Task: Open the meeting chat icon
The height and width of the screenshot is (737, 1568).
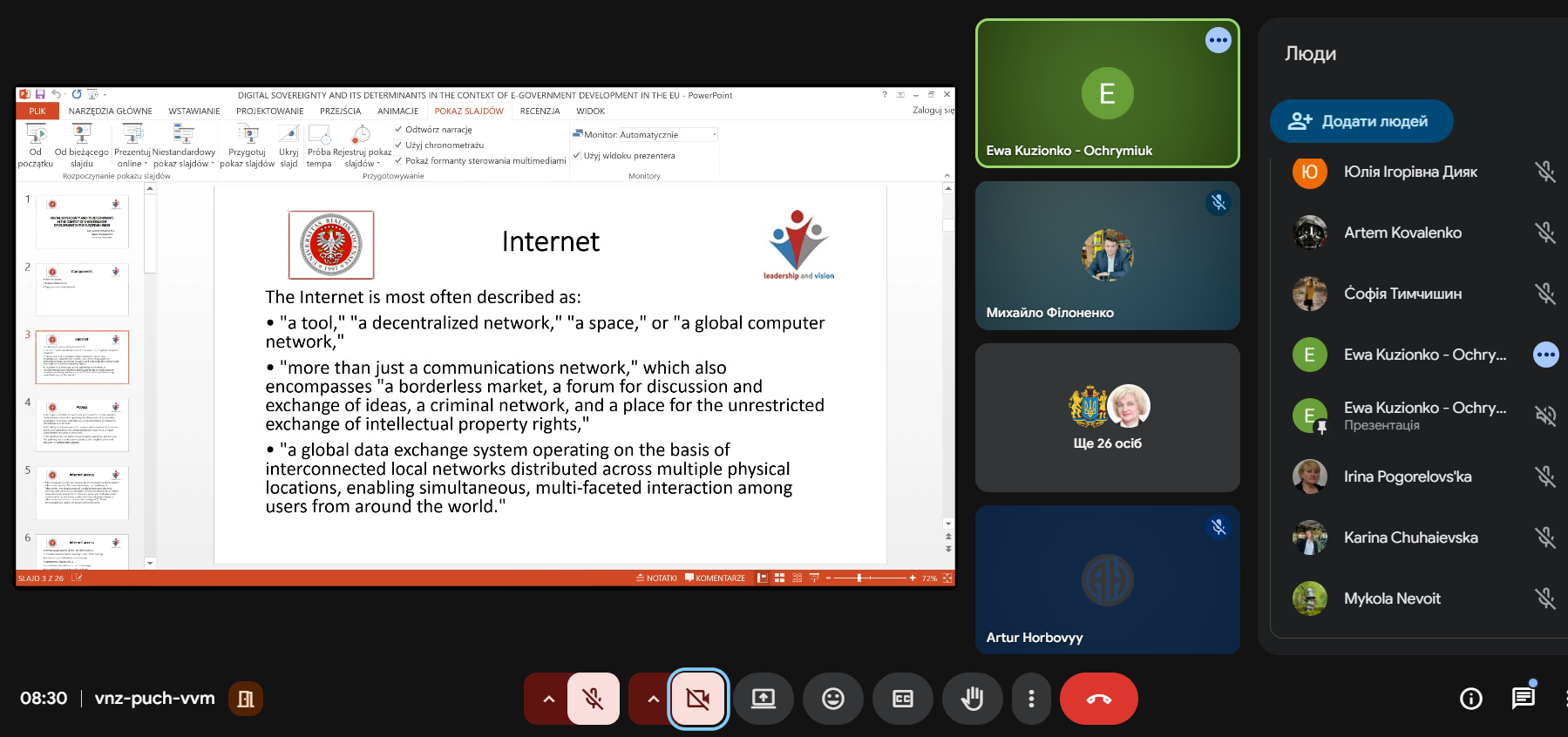Action: [1524, 698]
